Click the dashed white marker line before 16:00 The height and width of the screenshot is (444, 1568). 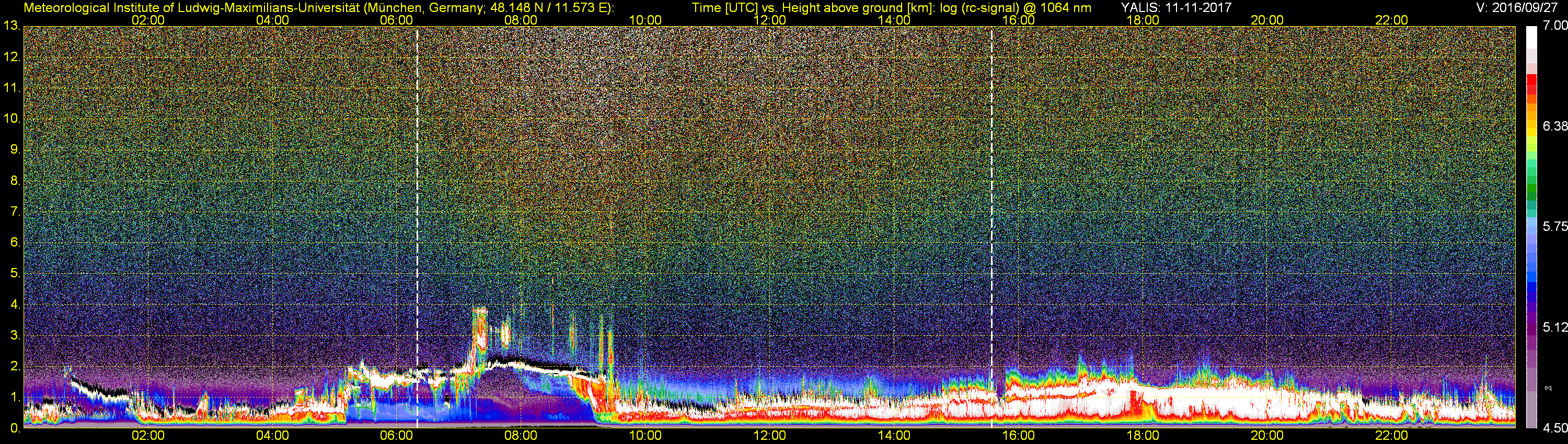click(x=991, y=227)
